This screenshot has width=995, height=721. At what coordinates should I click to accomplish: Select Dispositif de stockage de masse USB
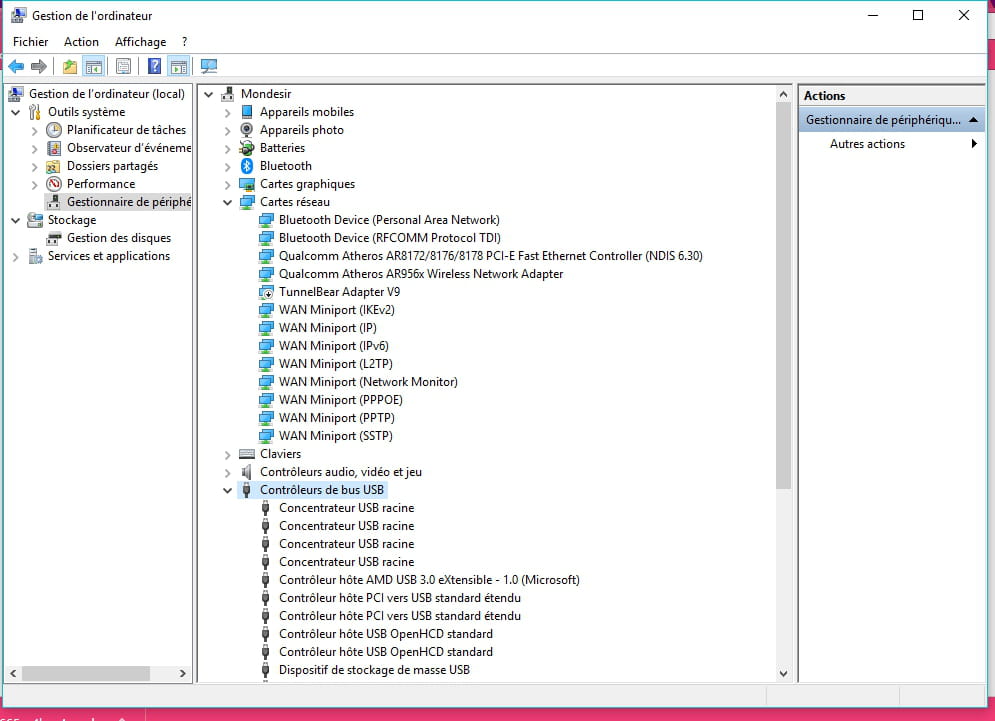coord(374,670)
